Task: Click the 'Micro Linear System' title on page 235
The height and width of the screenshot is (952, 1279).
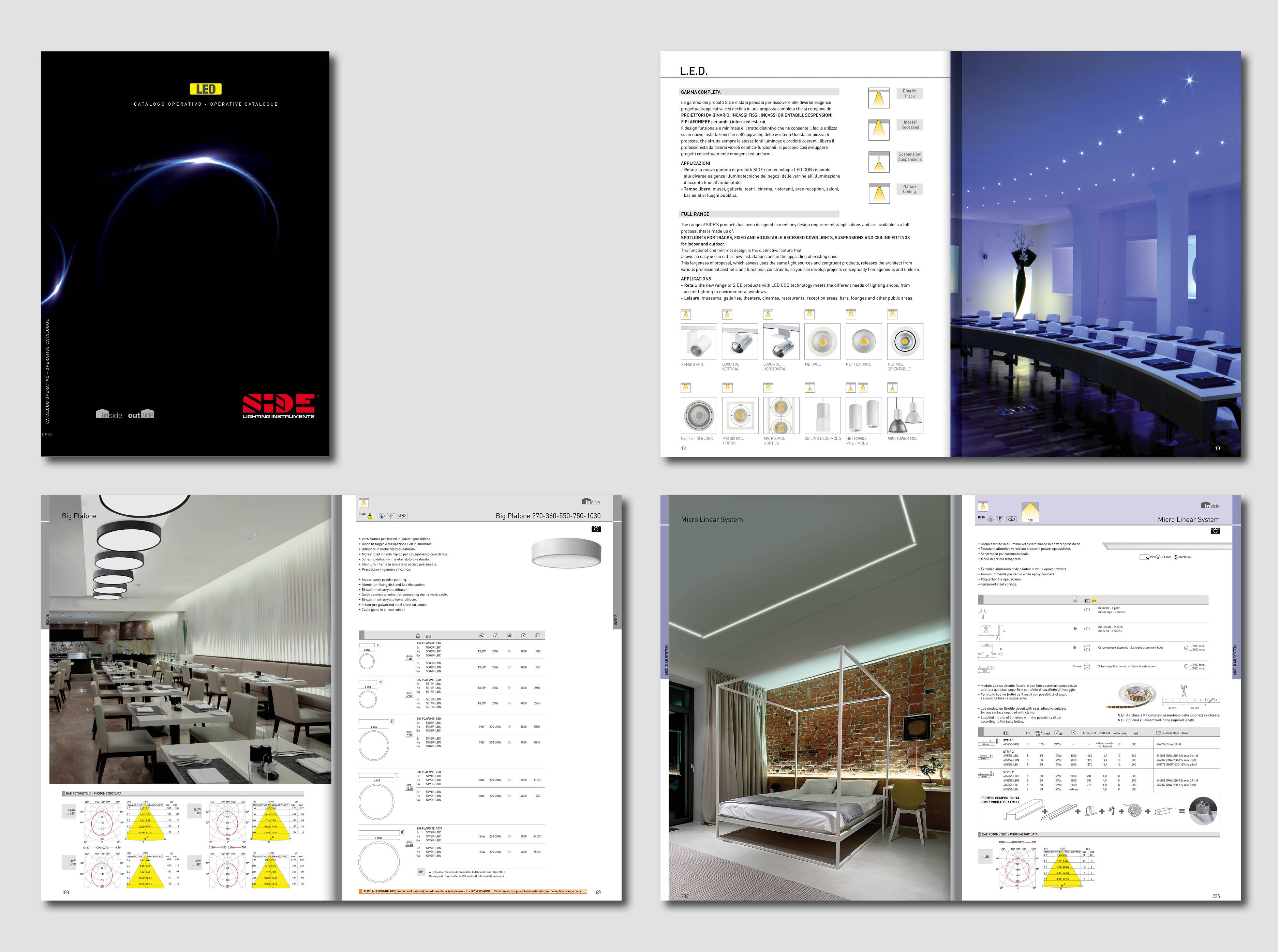Action: pyautogui.click(x=1189, y=519)
